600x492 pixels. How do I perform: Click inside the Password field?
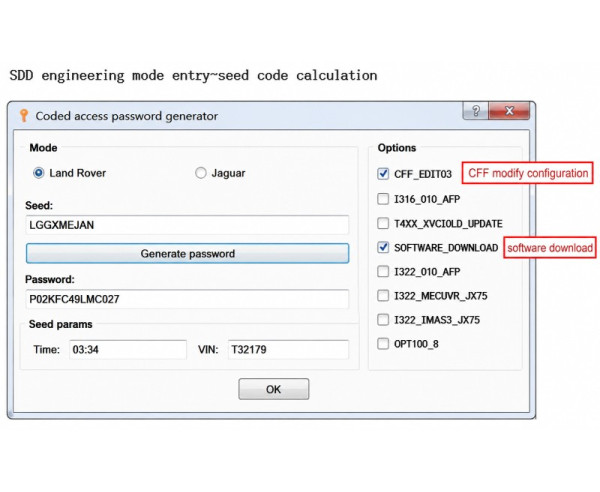187,299
